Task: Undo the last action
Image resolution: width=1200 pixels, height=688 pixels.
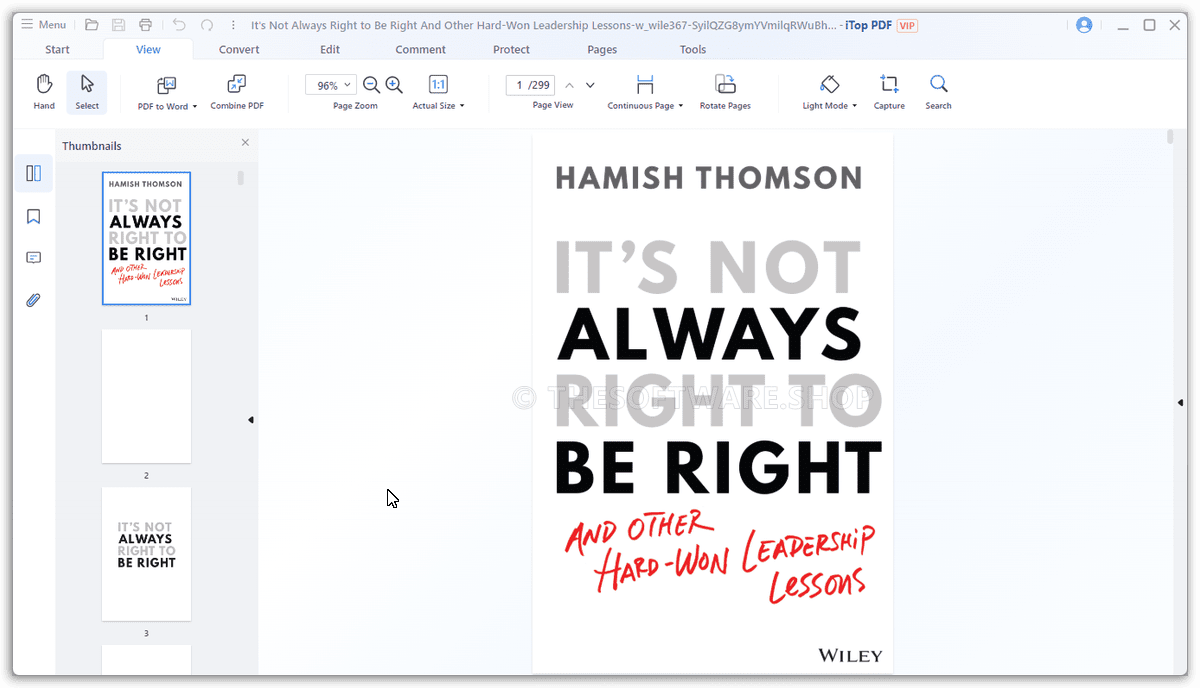Action: click(179, 25)
